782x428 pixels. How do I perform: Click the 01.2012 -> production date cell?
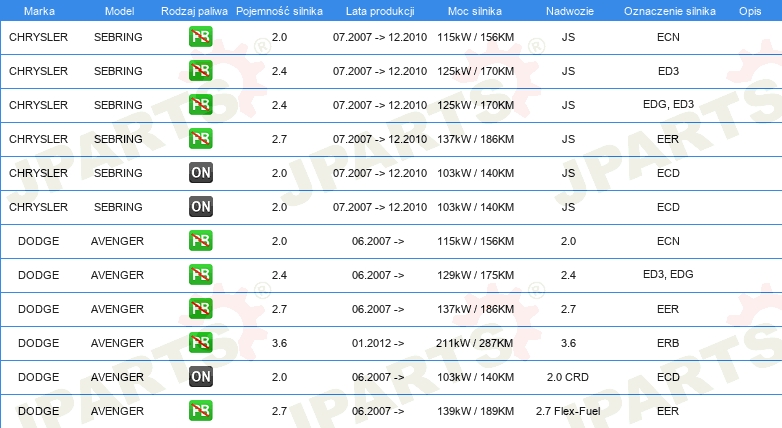tap(378, 343)
